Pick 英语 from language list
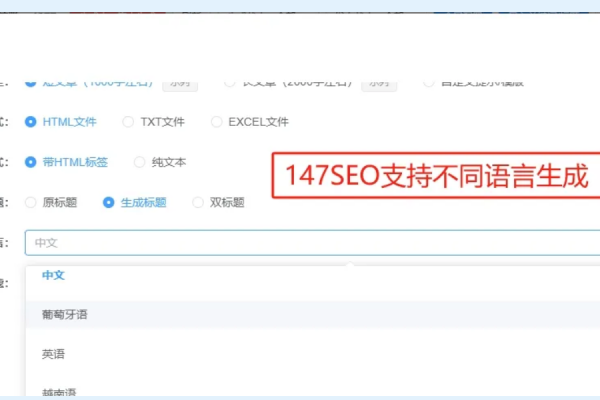Viewport: 600px width, 400px height. click(x=313, y=354)
